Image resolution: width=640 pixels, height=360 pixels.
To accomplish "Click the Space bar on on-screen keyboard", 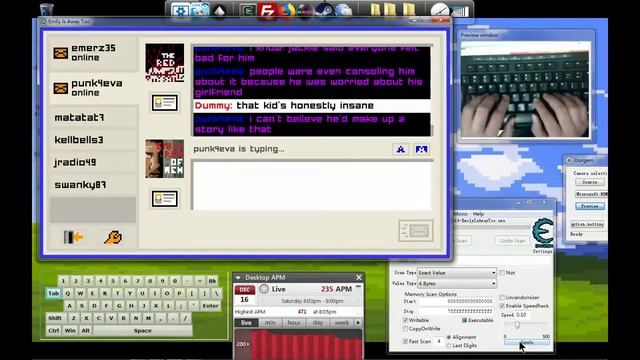I will click(142, 331).
